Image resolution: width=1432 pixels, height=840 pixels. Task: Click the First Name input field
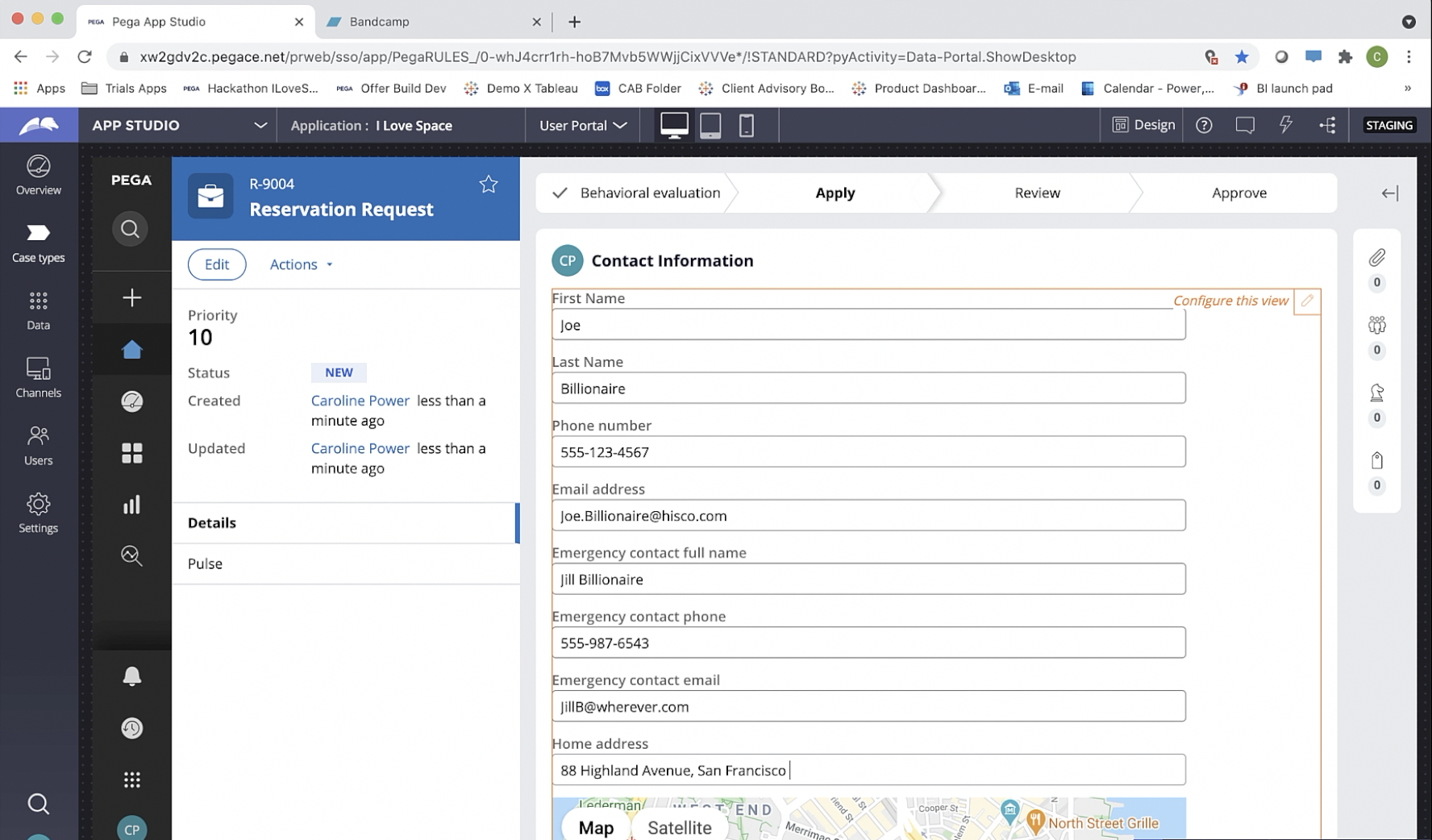point(868,325)
